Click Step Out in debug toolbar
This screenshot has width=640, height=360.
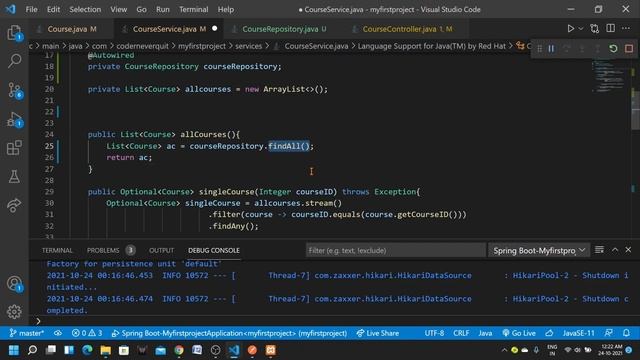[598, 49]
